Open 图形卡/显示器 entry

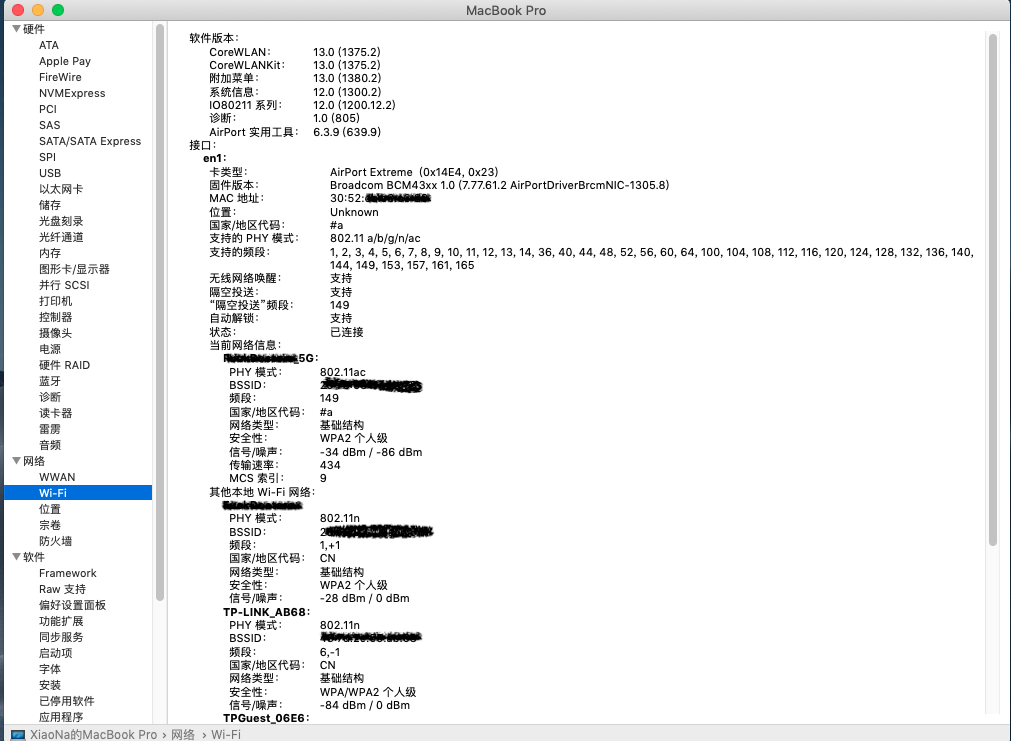pyautogui.click(x=74, y=269)
